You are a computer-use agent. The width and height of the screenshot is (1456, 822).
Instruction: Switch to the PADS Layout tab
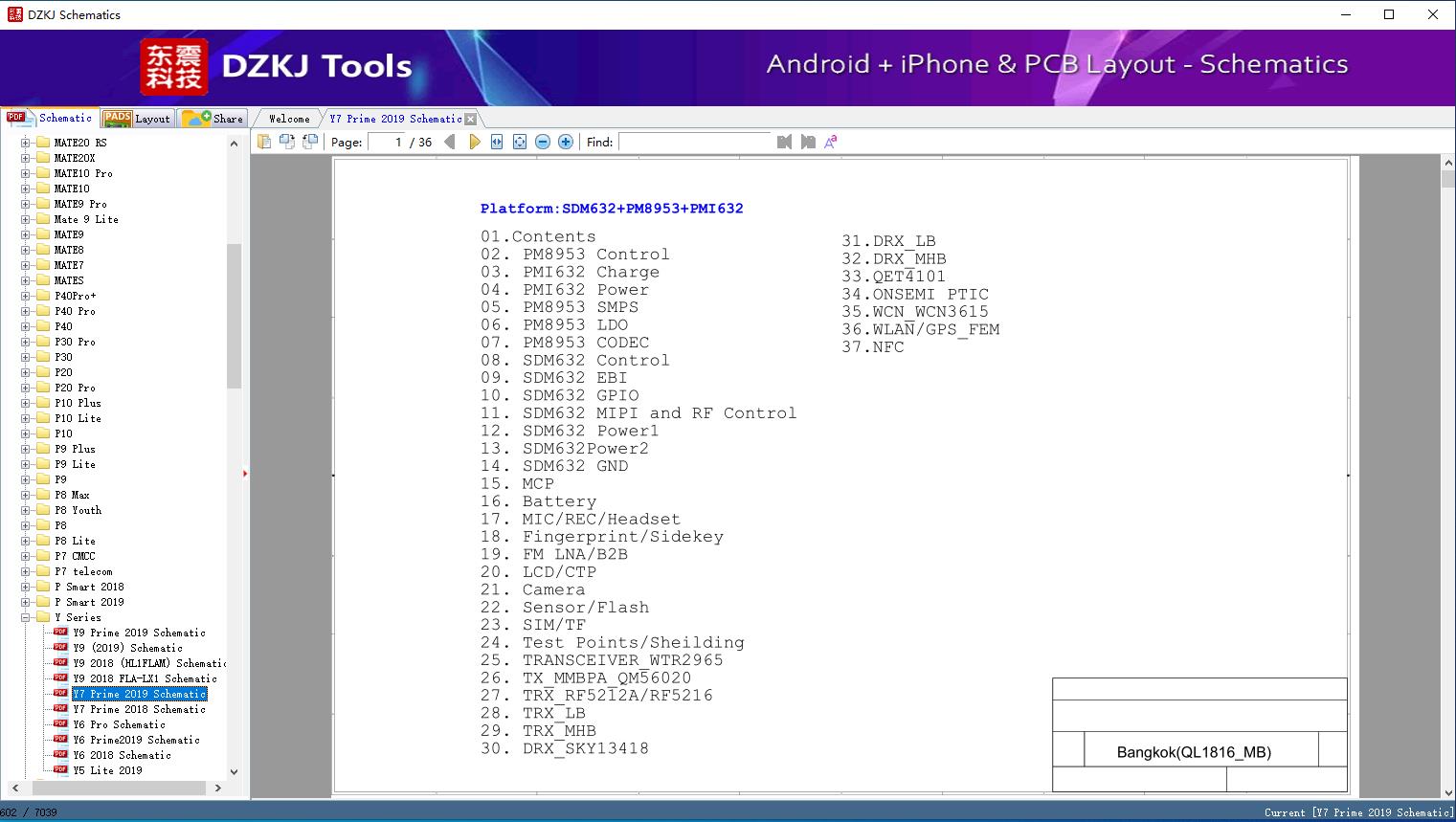coord(136,118)
